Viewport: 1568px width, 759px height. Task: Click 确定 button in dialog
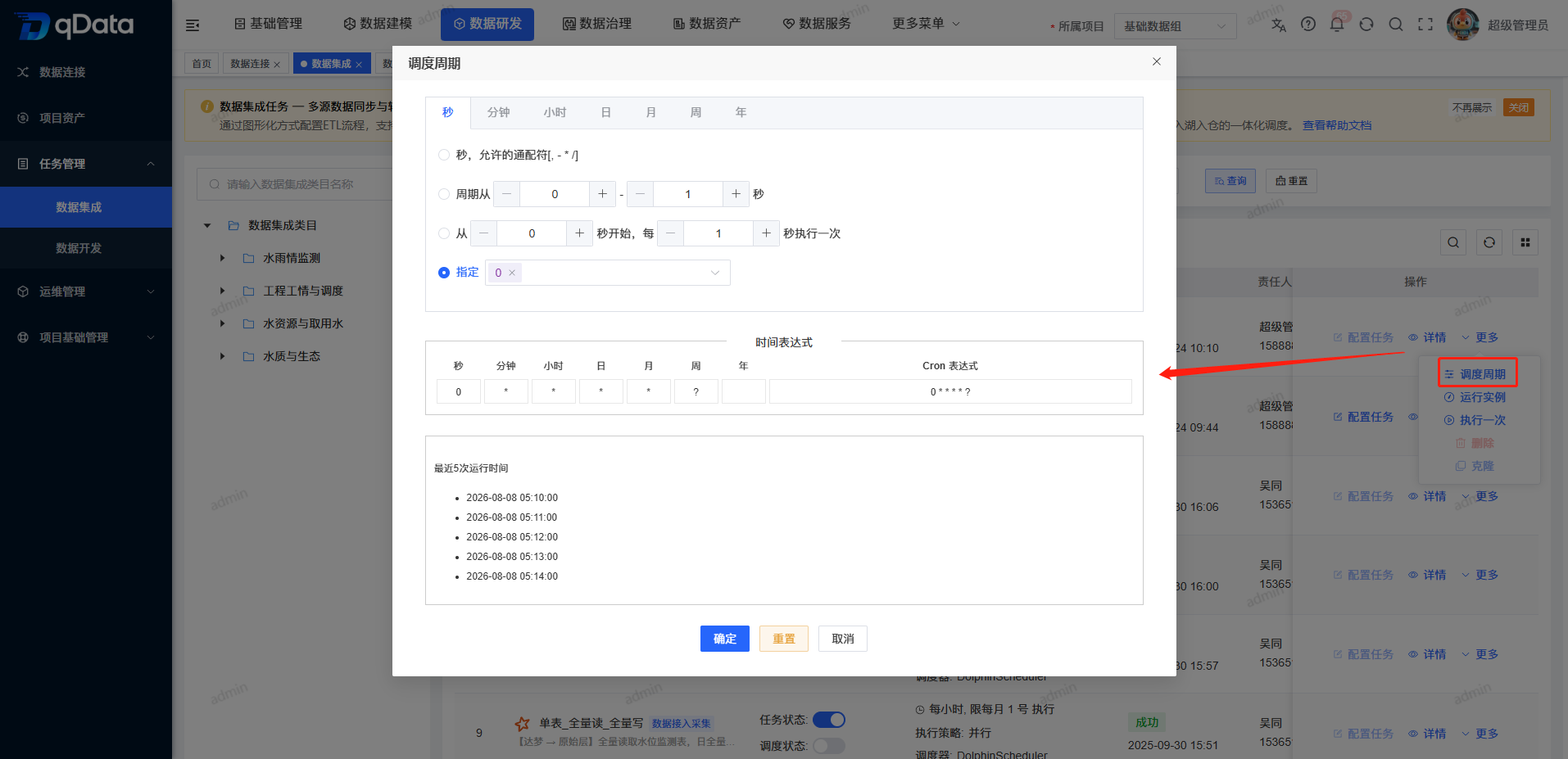tap(725, 639)
